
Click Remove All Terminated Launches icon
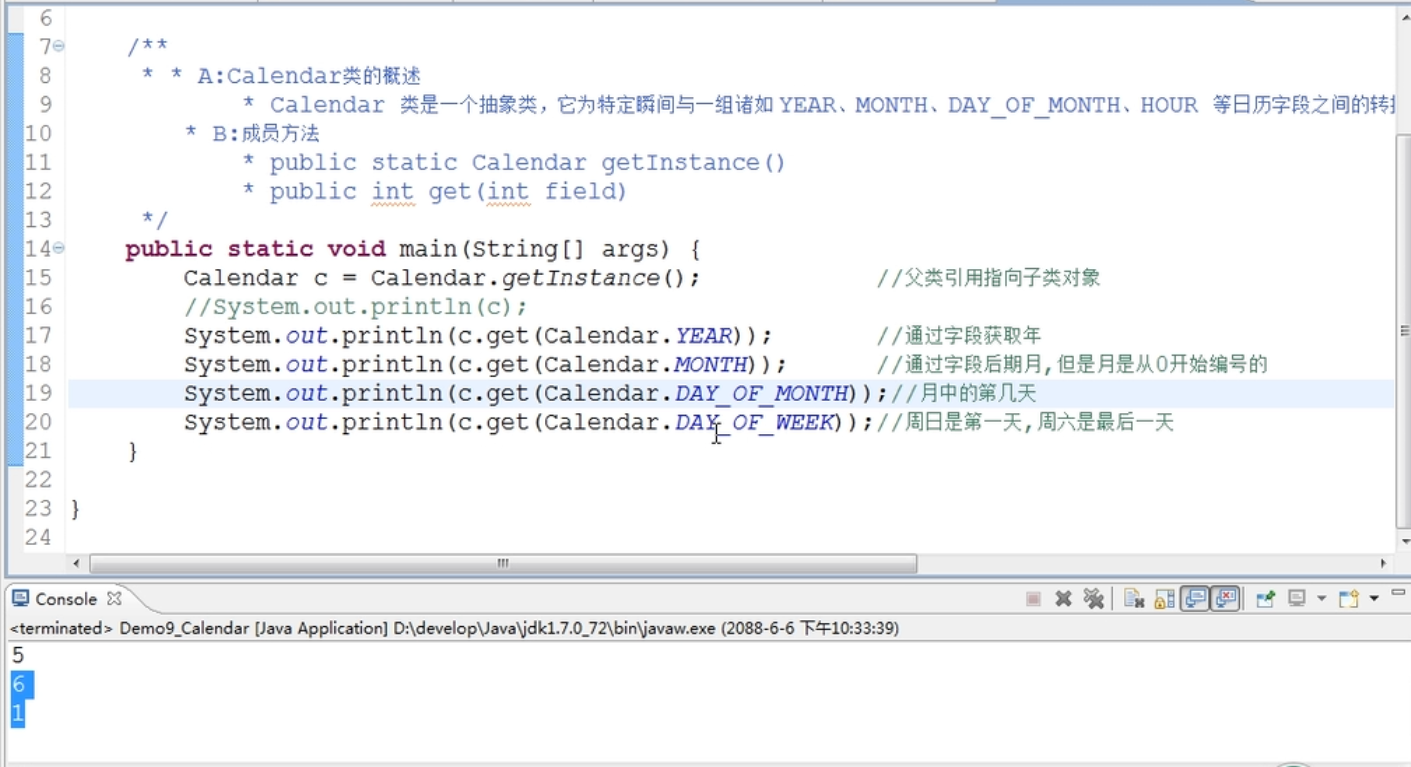[x=1094, y=599]
